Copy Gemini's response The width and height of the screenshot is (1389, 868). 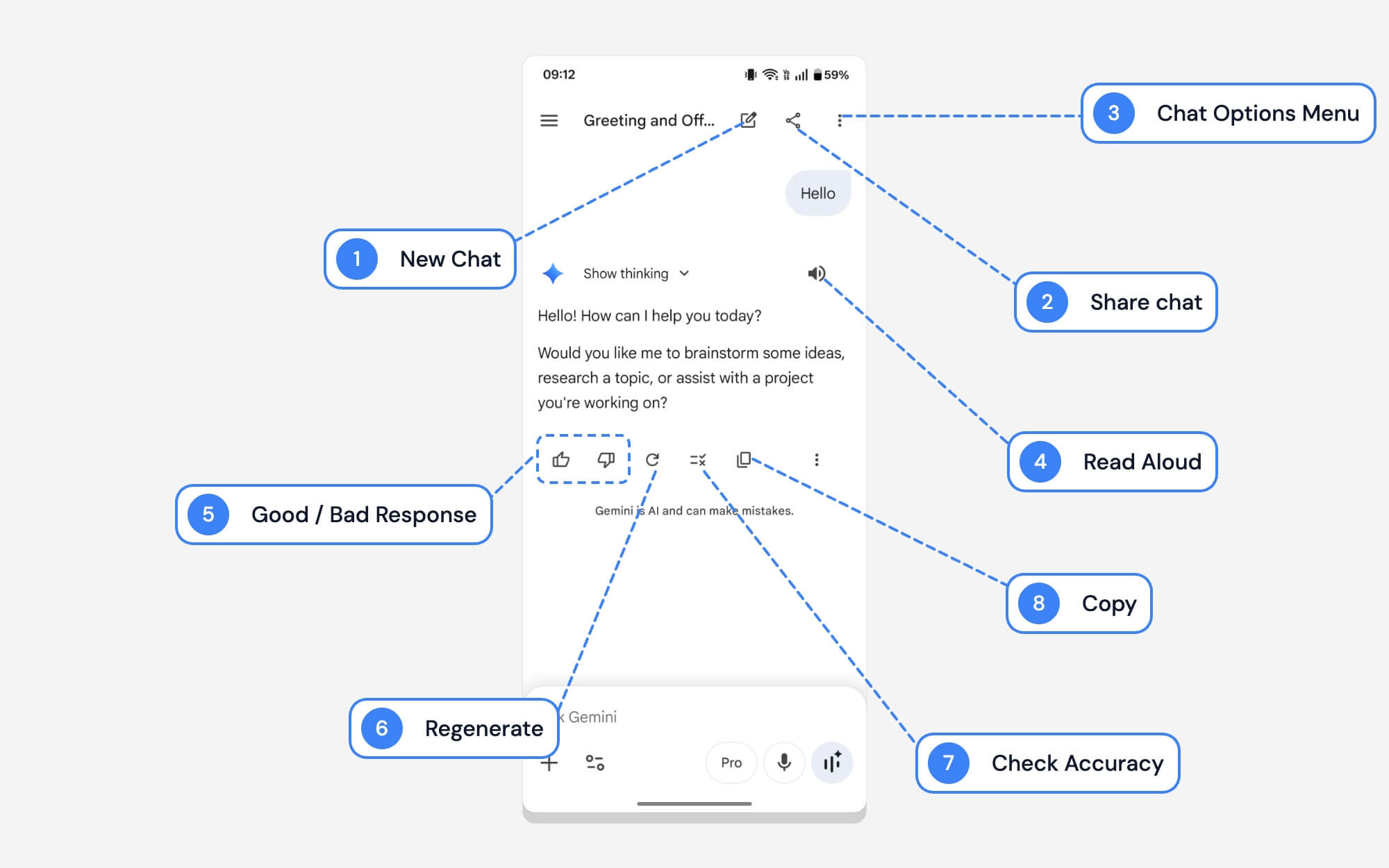coord(745,459)
